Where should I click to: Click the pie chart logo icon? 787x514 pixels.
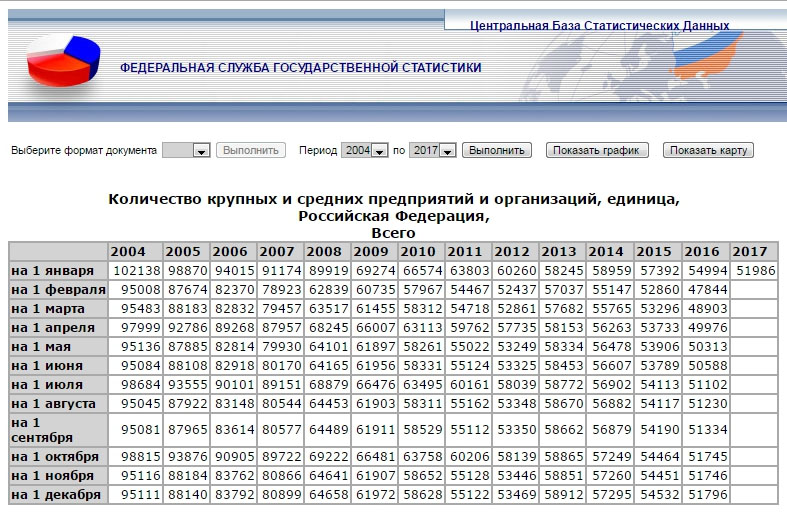click(x=63, y=60)
